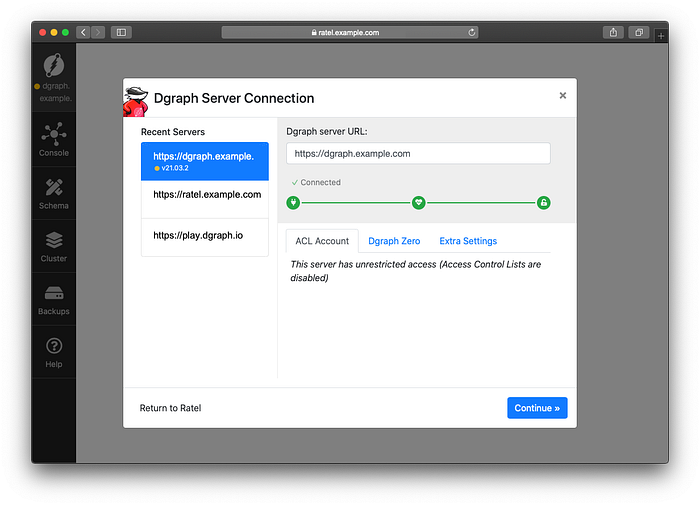Open a new Safari tab

tap(661, 36)
